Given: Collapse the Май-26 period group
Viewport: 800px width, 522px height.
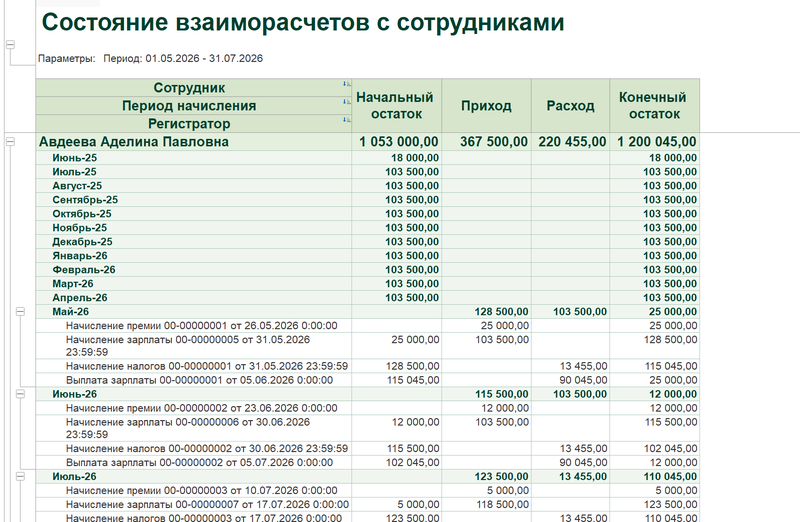Looking at the screenshot, I should click(20, 311).
